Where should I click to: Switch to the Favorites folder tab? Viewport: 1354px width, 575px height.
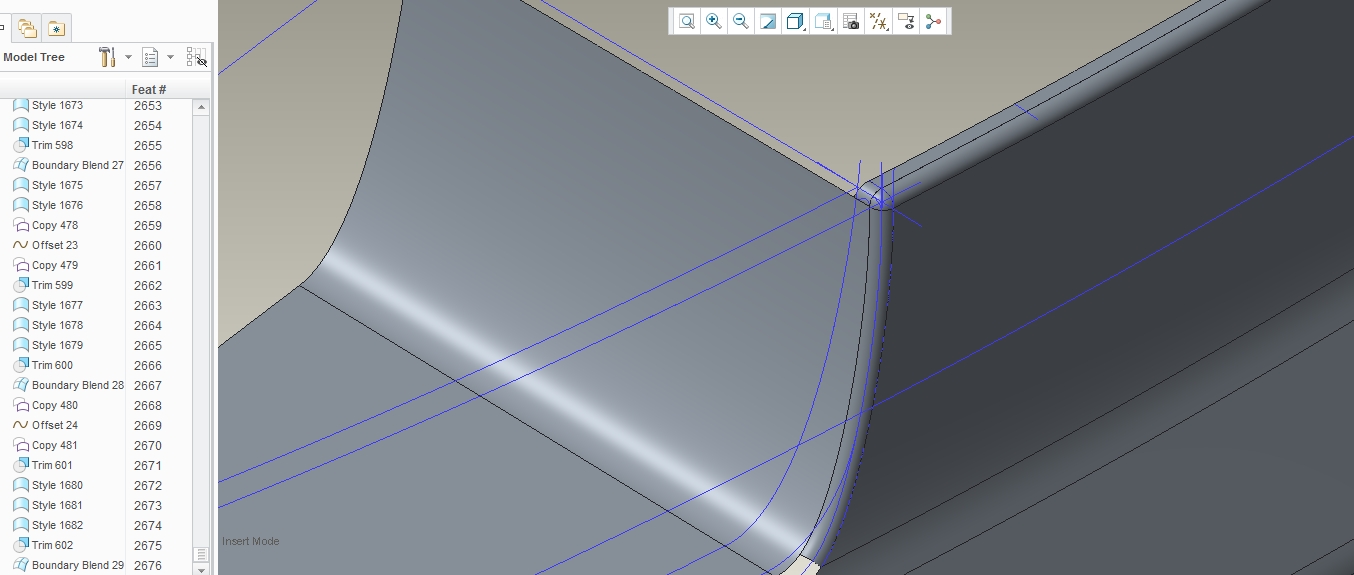pos(56,28)
